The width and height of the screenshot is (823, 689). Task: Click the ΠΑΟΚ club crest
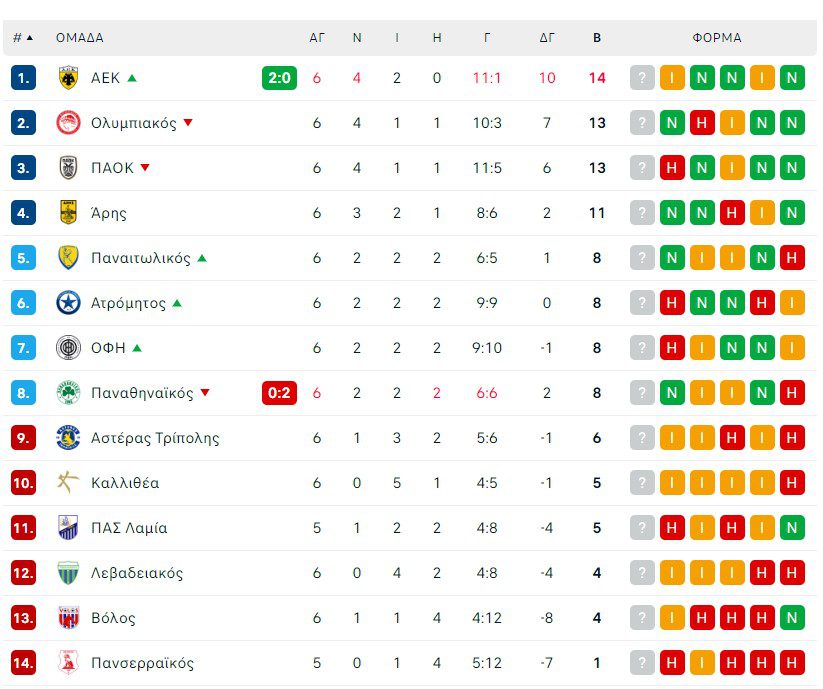point(68,168)
